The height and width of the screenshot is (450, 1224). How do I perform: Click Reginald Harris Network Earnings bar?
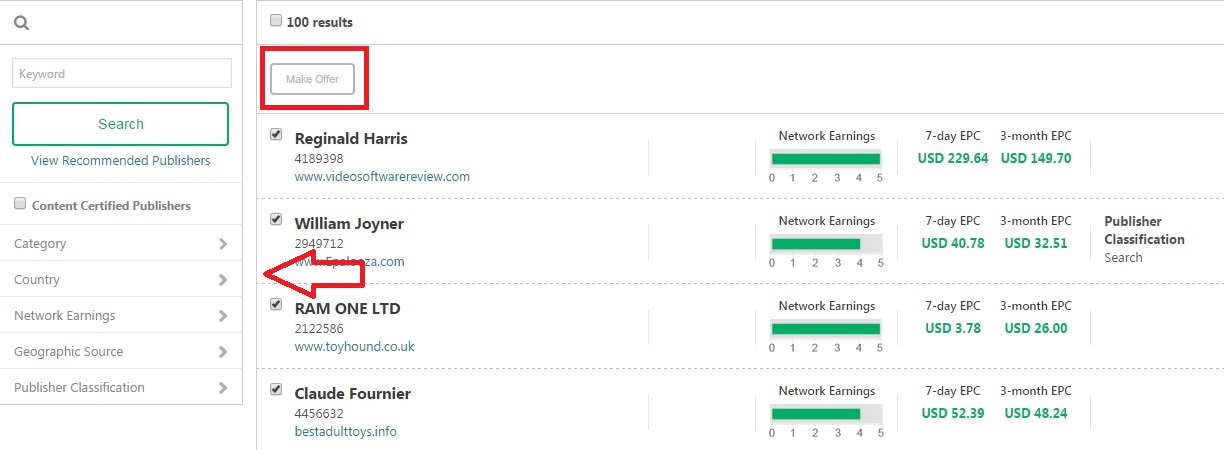point(826,158)
